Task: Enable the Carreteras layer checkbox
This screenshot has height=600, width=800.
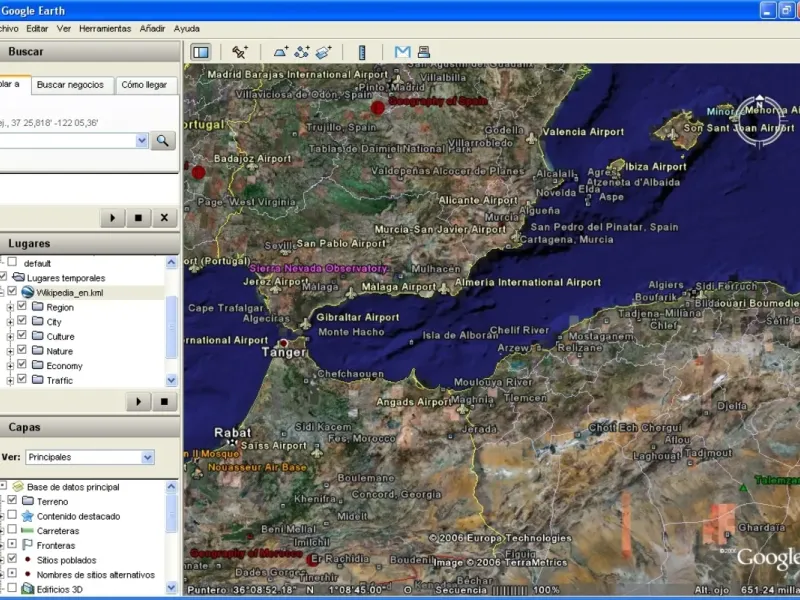Action: (12, 531)
